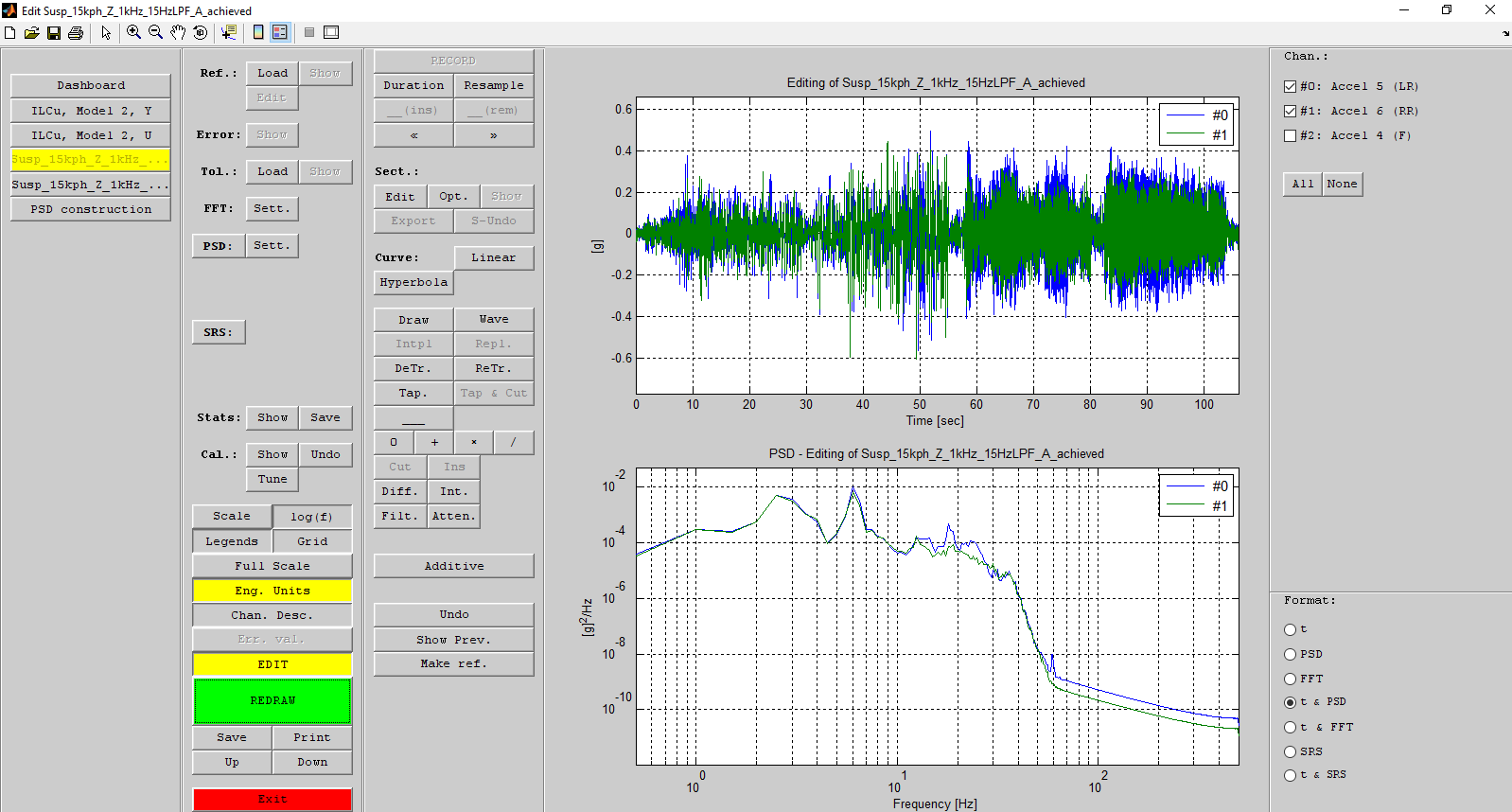This screenshot has width=1512, height=812.
Task: Click the Insert Colorbar icon
Action: [x=258, y=32]
